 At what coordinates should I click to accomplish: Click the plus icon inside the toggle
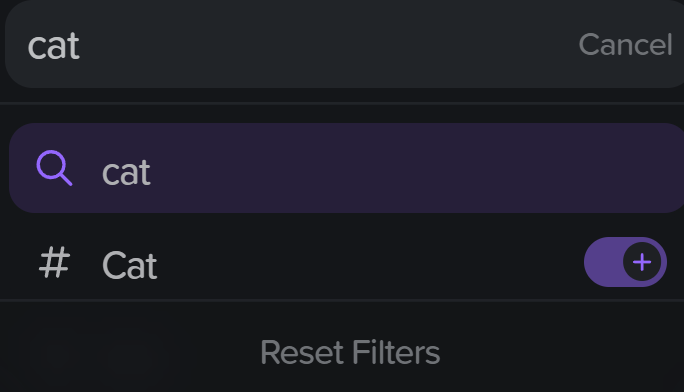point(642,262)
